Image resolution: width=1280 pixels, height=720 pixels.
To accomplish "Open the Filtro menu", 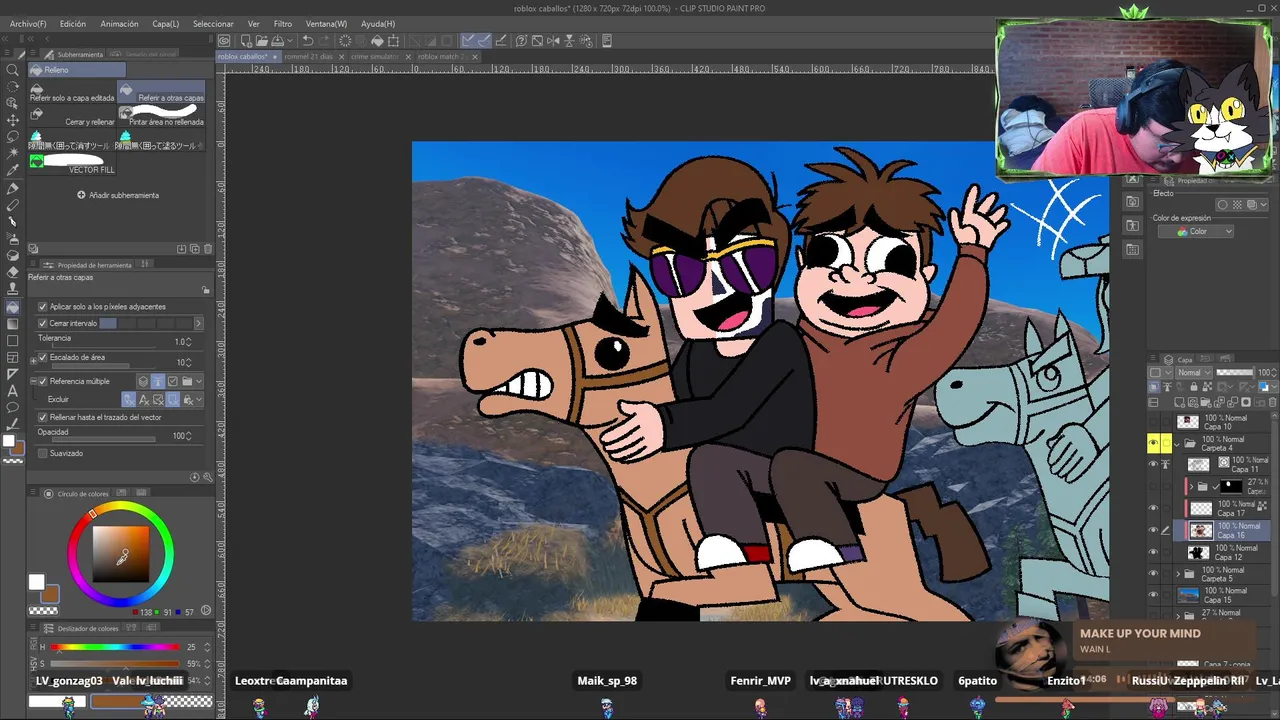I will pyautogui.click(x=283, y=23).
